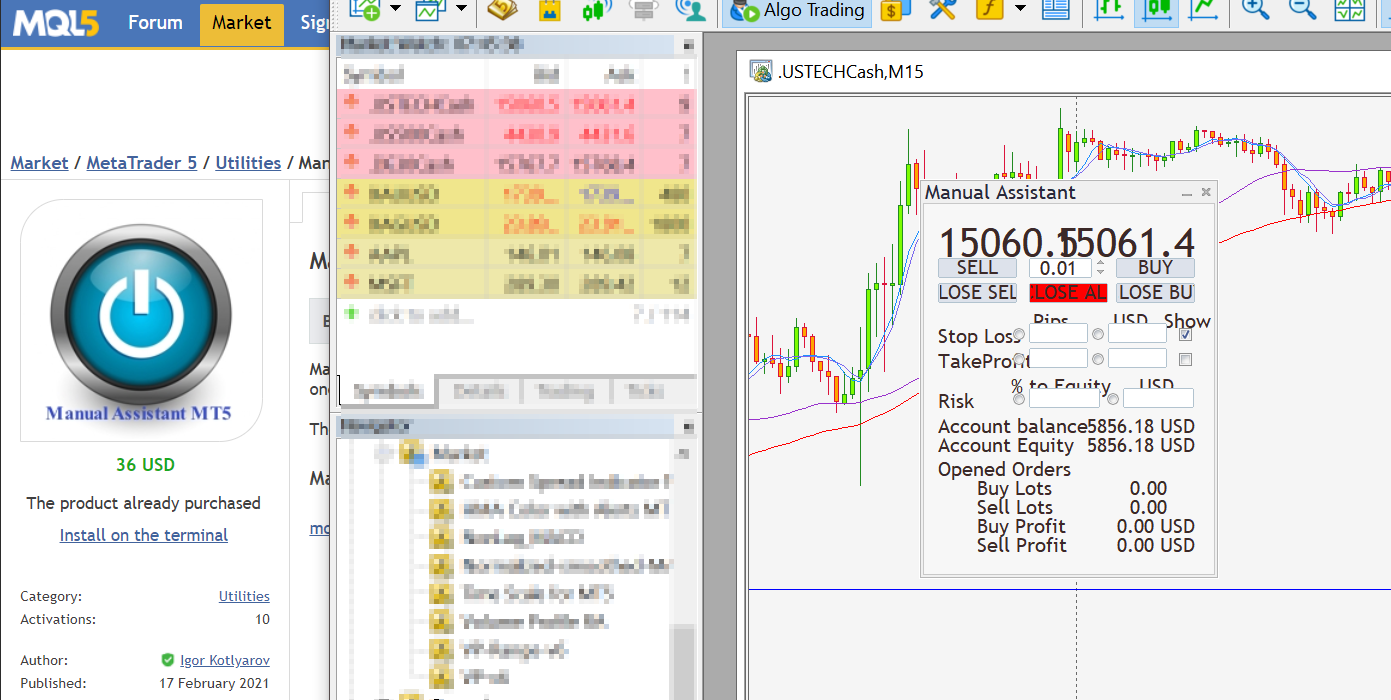Click the Risk % to Equity input field

(x=1064, y=398)
